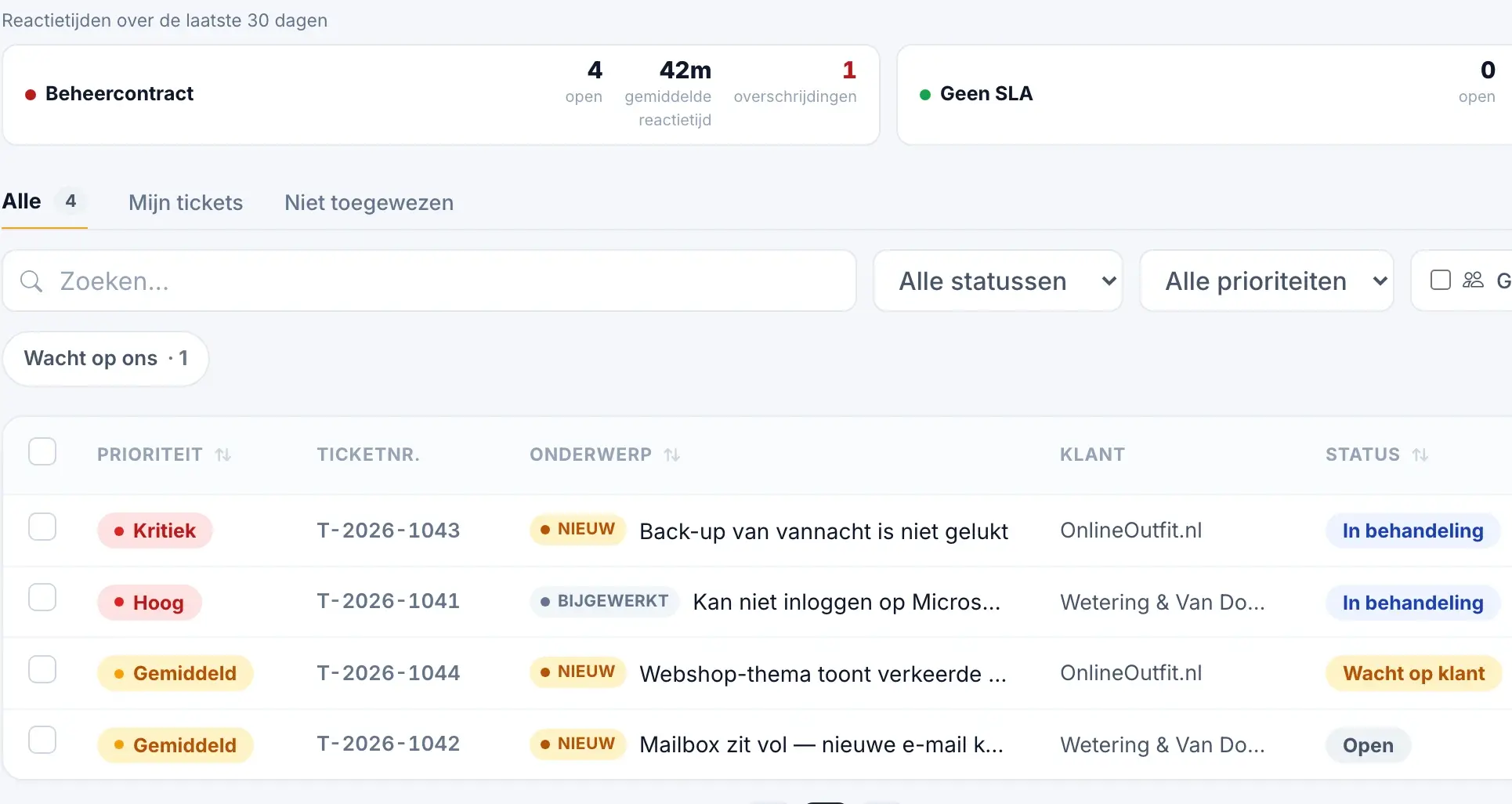
Task: Click In behandeling status of T-2026-1041
Action: click(1413, 603)
